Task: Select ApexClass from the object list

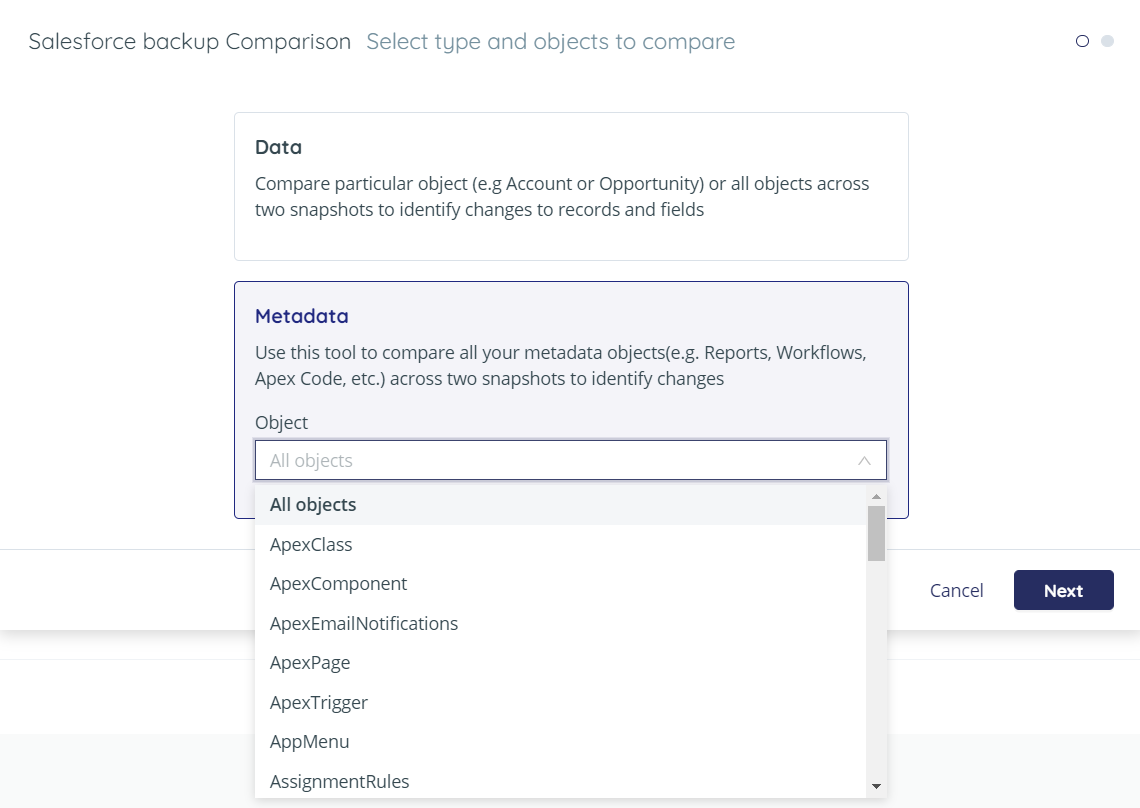Action: tap(311, 544)
